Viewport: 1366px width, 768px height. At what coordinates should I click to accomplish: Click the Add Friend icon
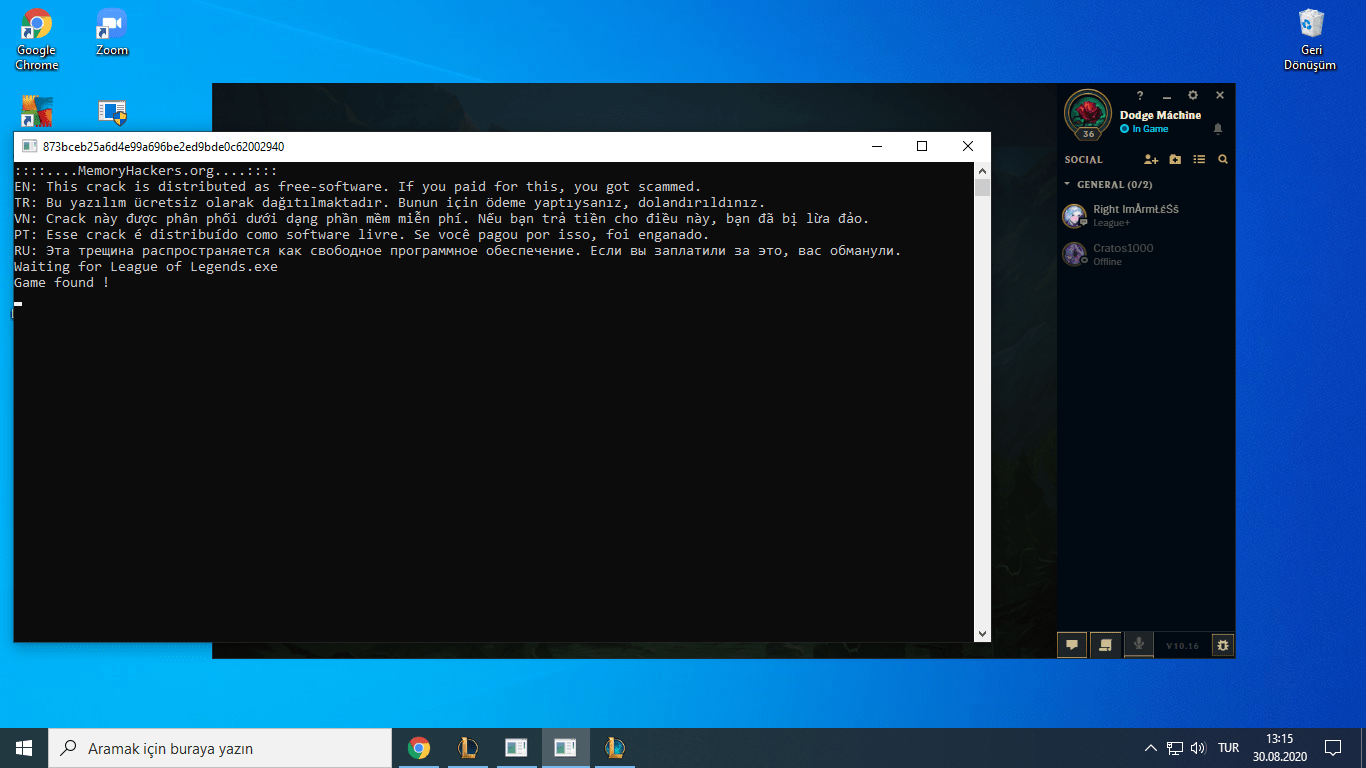1151,159
